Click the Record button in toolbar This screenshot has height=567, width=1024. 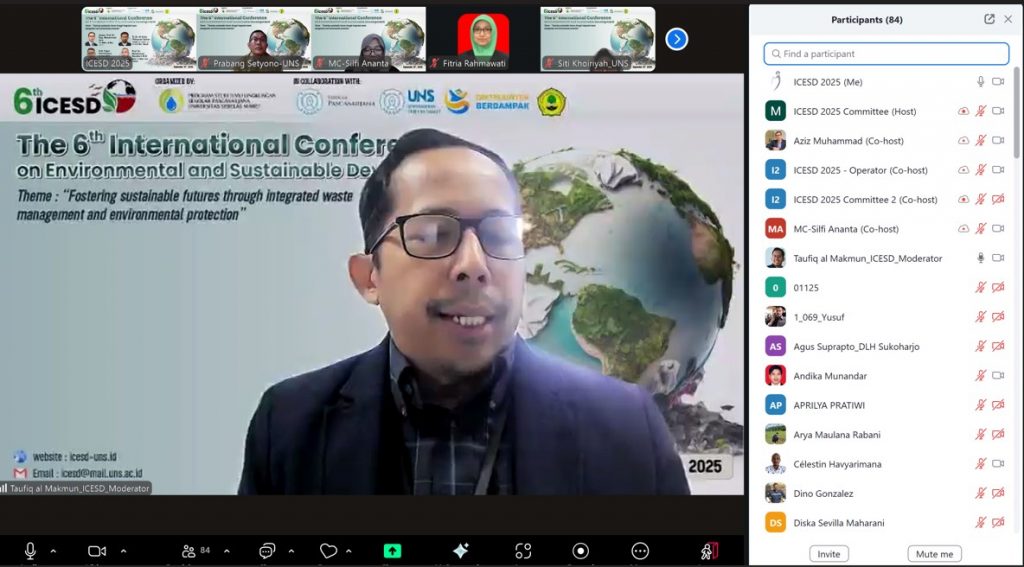[581, 551]
